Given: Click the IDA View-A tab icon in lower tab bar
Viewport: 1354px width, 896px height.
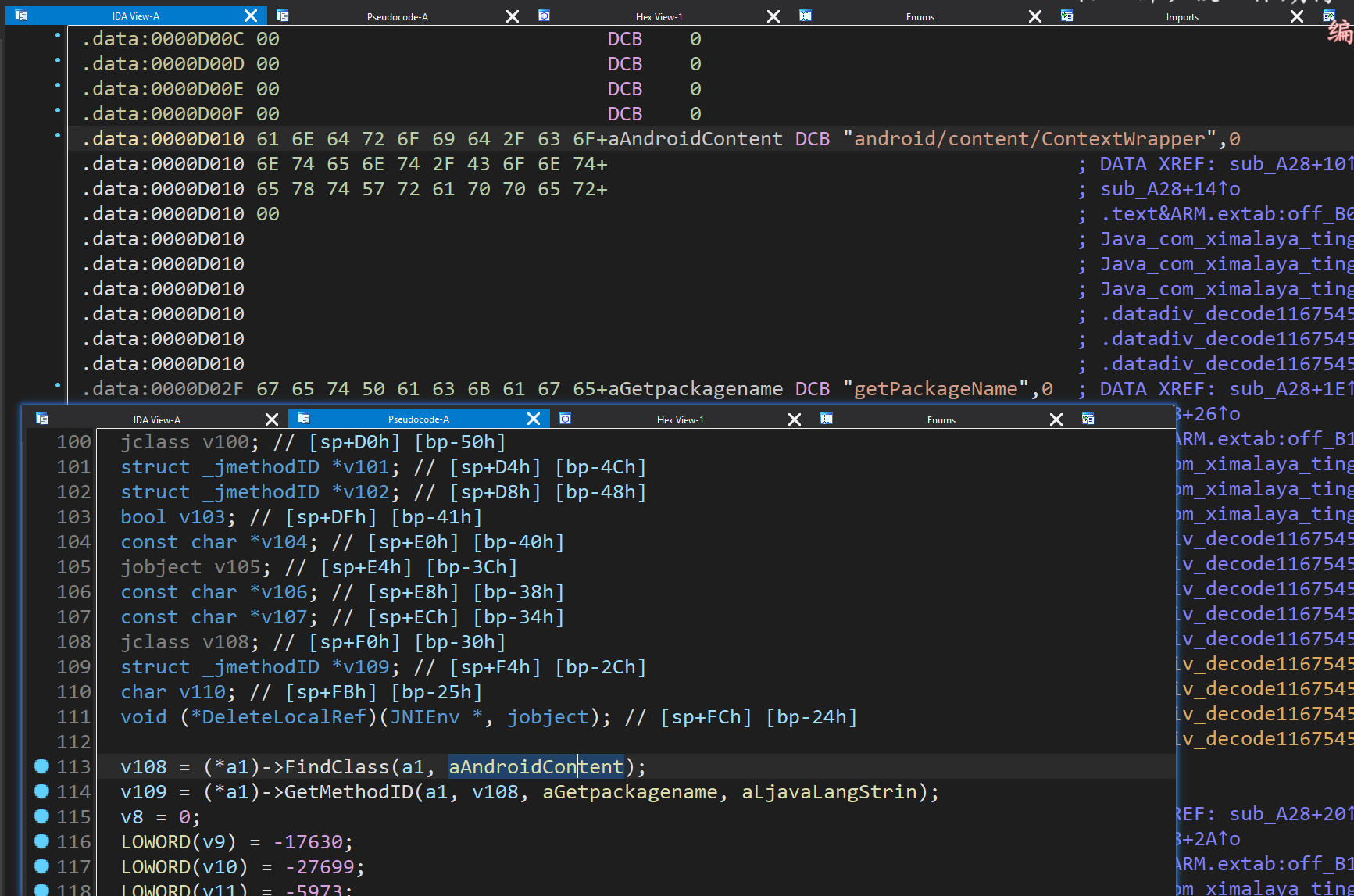Looking at the screenshot, I should point(42,419).
